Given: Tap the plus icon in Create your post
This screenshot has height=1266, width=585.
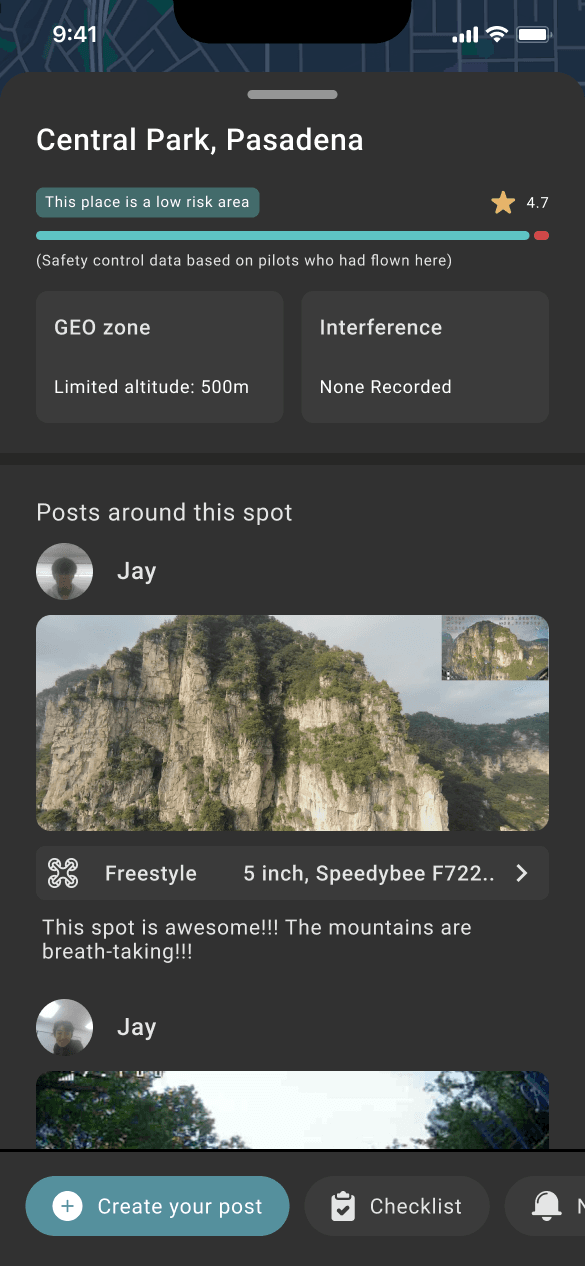Looking at the screenshot, I should [67, 1206].
